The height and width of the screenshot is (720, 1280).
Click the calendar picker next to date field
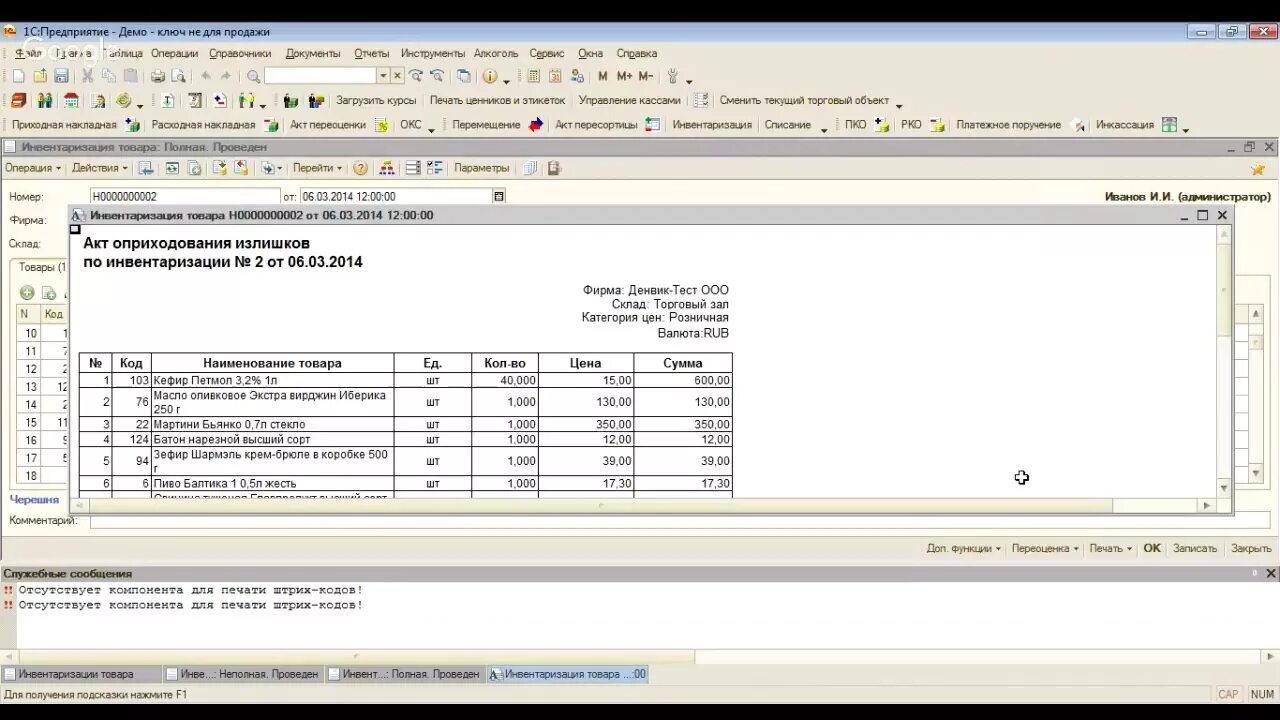[499, 197]
